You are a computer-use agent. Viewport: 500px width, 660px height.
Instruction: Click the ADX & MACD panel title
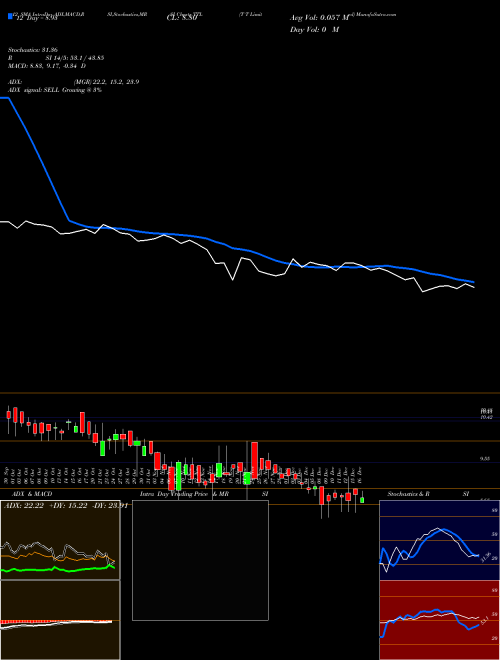pos(32,494)
